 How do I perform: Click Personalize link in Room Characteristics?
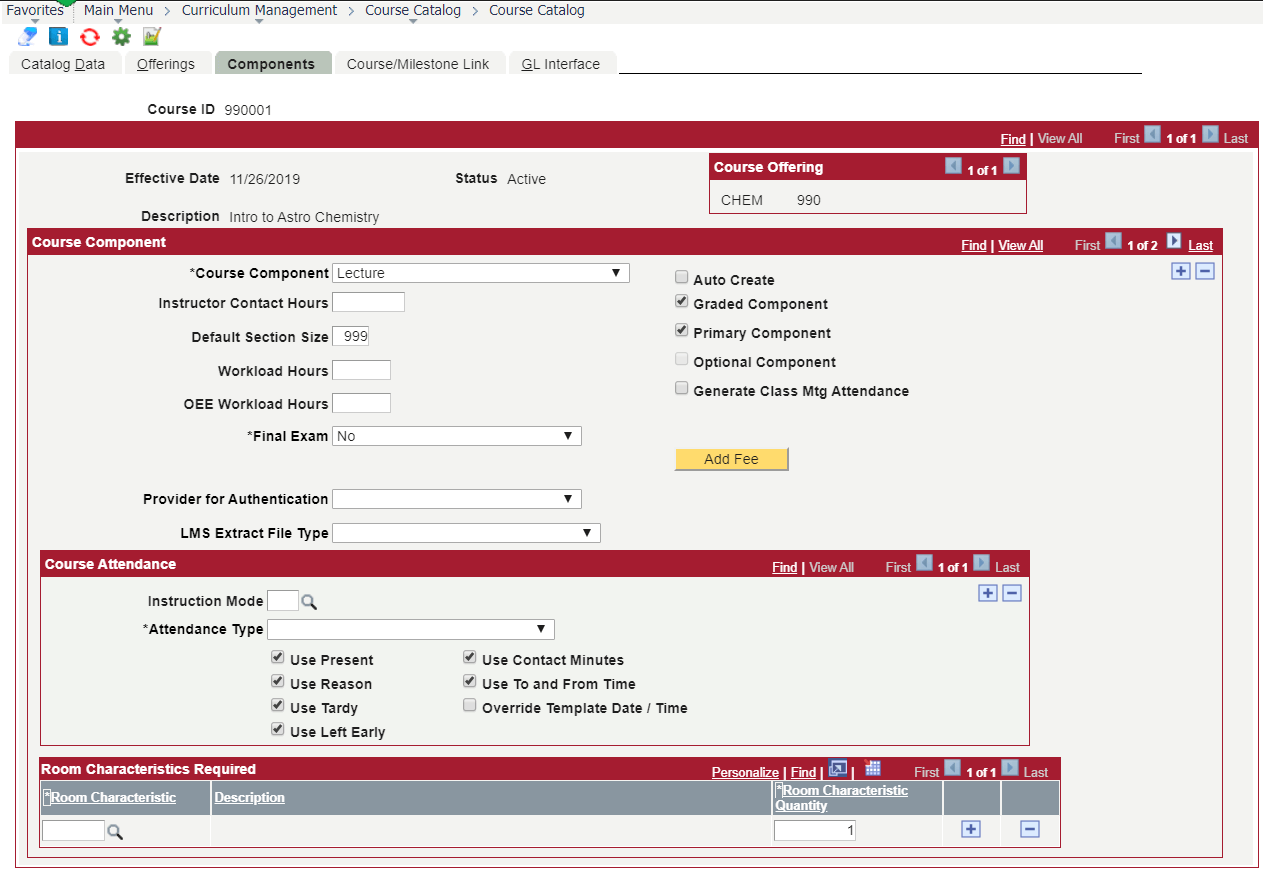click(745, 772)
